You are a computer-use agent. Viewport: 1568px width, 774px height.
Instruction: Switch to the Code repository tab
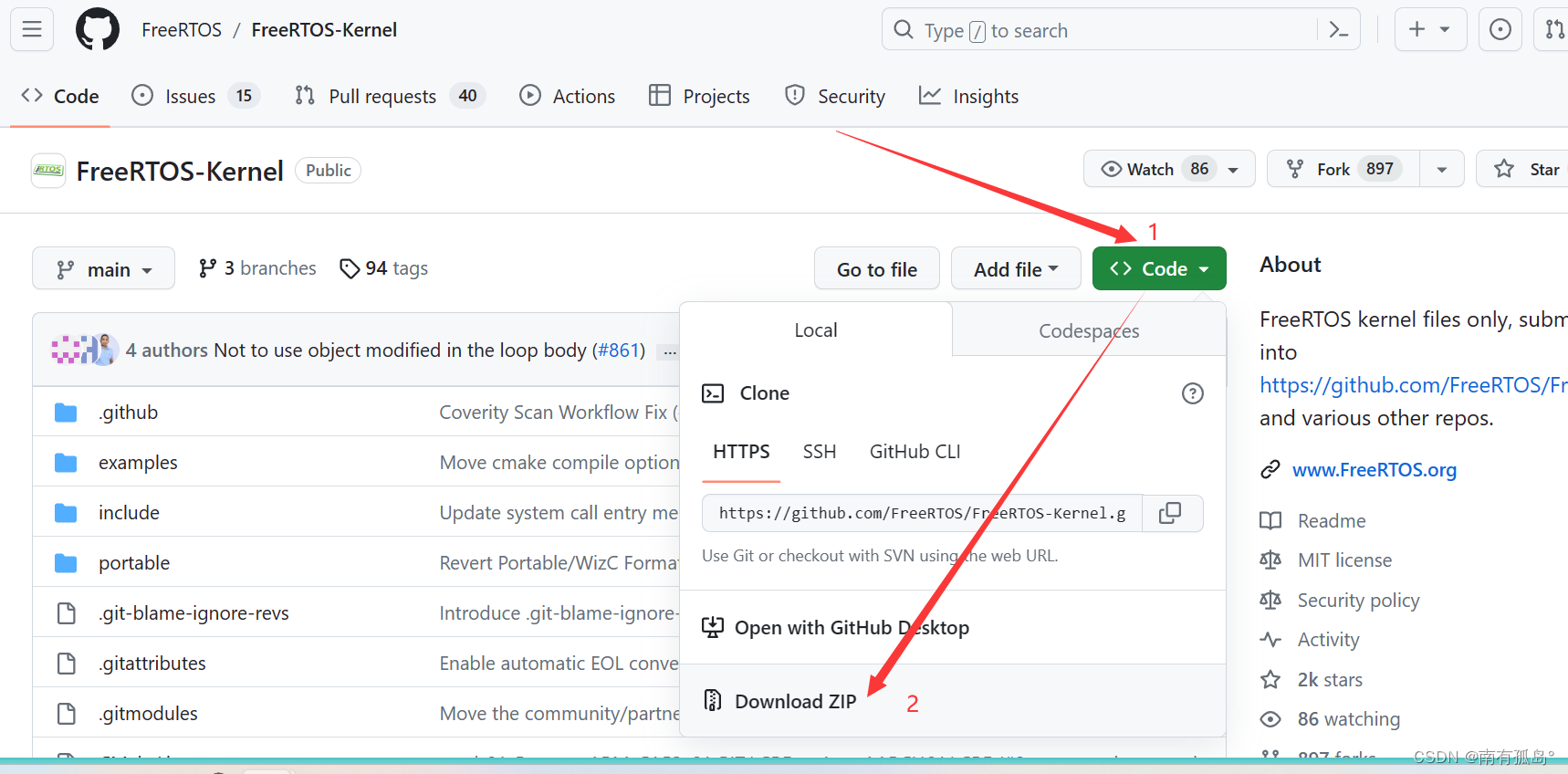pos(60,96)
